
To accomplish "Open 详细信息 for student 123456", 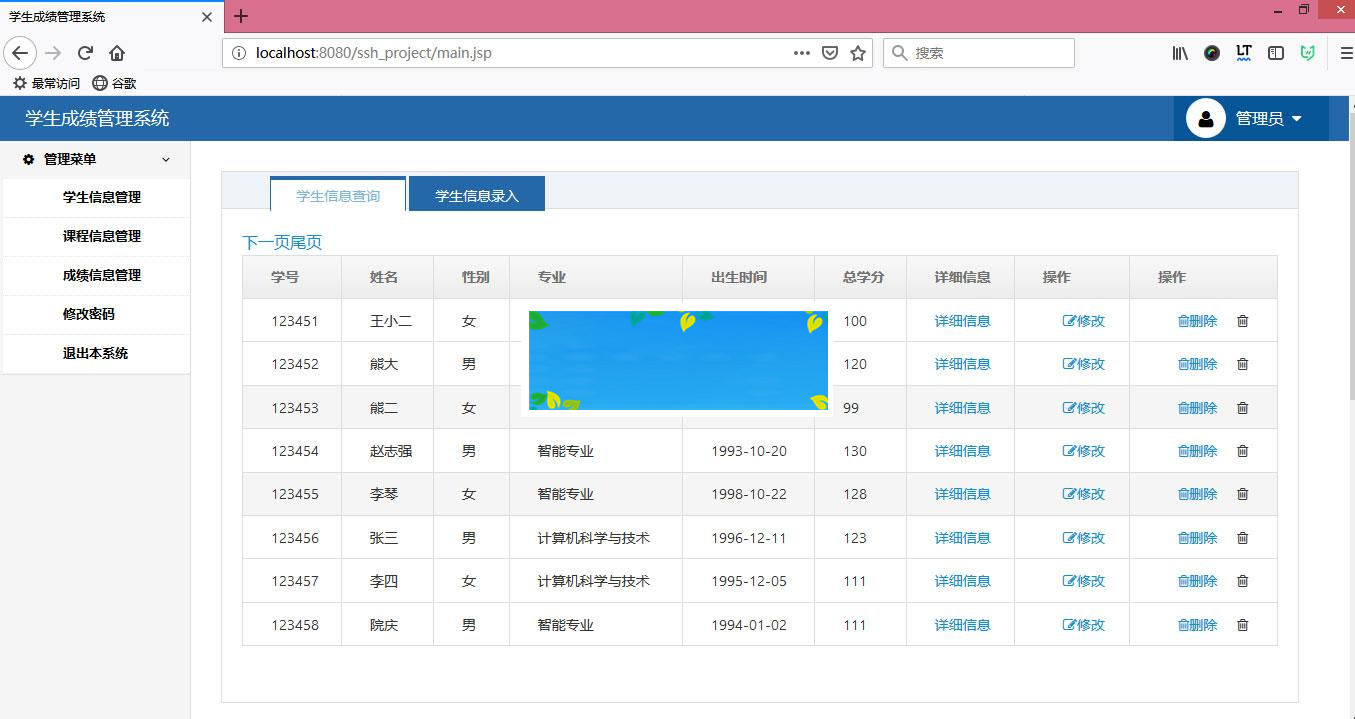I will click(961, 537).
